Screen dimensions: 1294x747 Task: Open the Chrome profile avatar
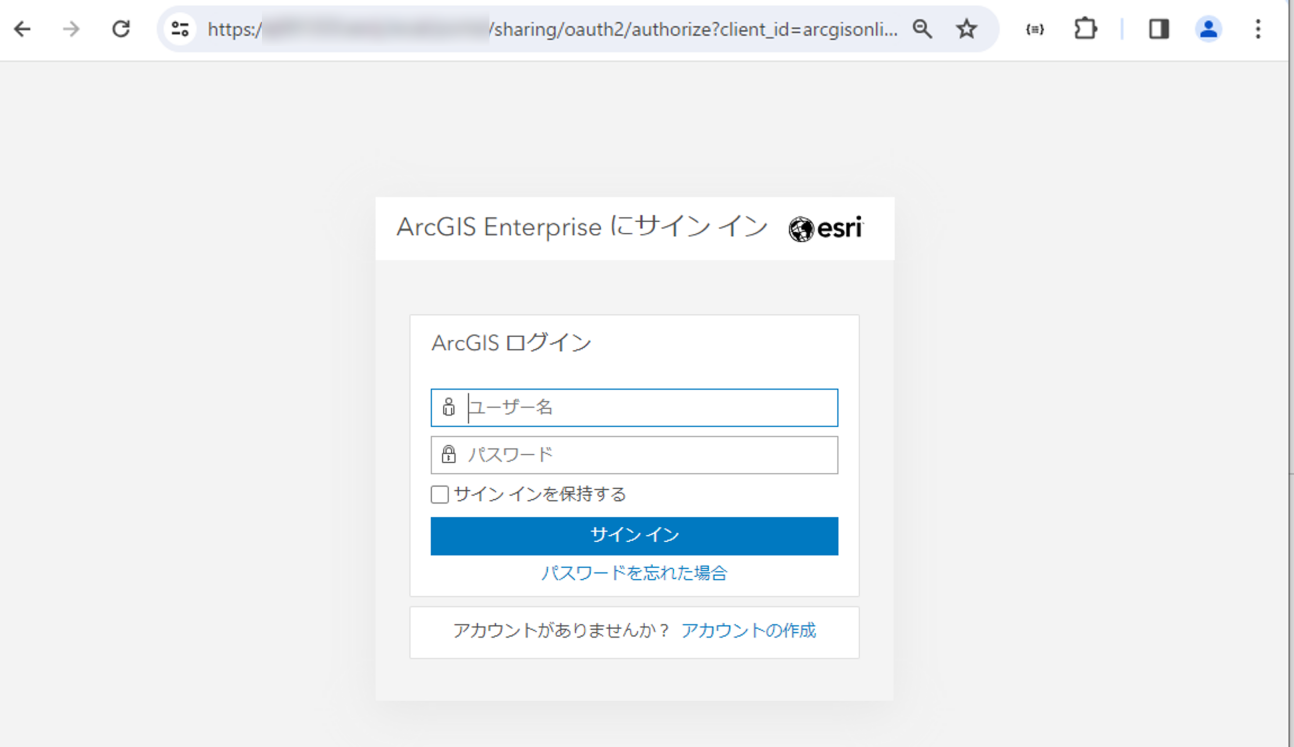pos(1209,29)
